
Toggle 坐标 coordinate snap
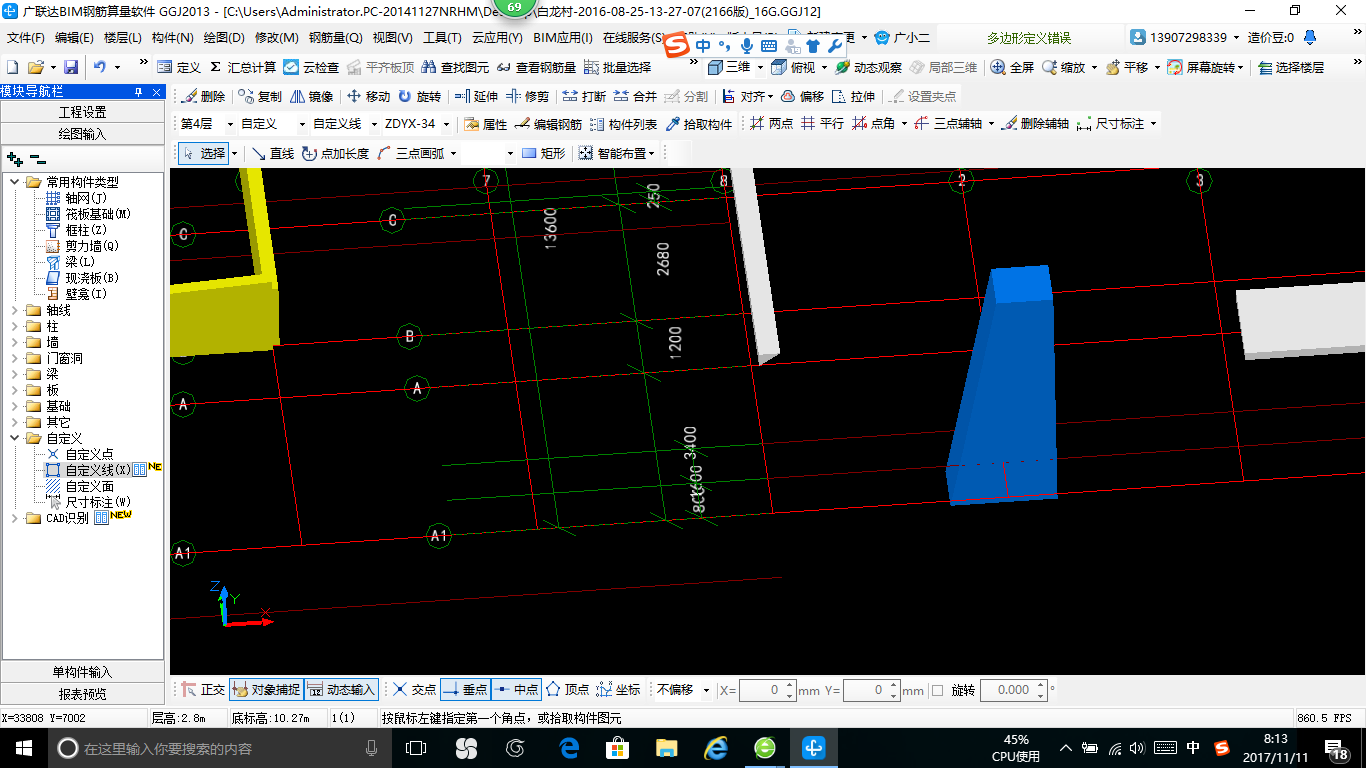tap(618, 690)
